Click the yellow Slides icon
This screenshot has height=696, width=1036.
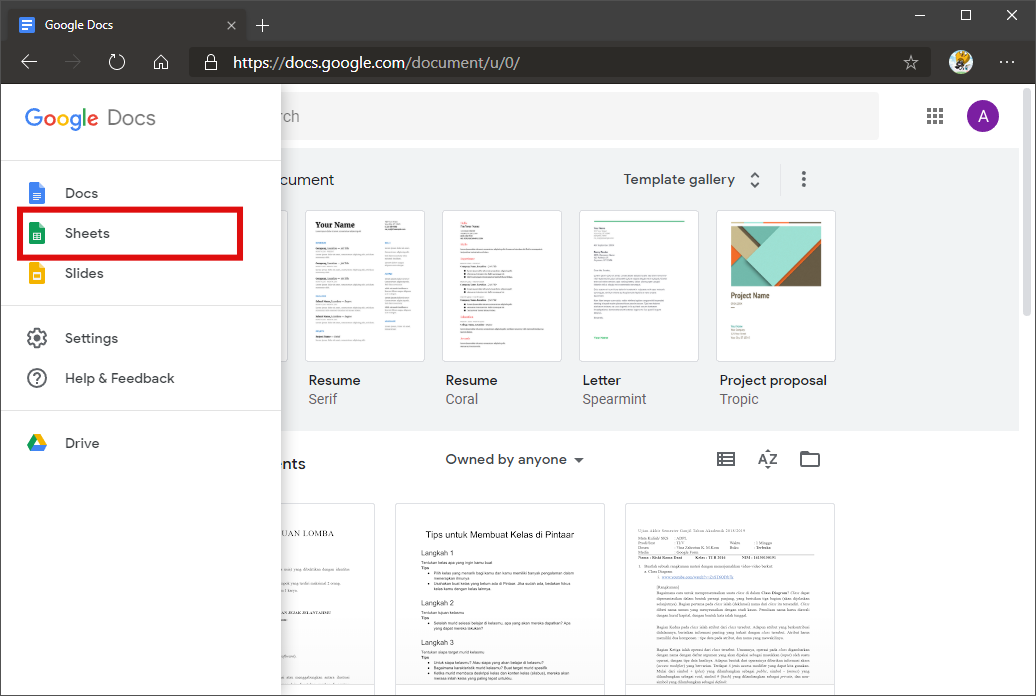[x=37, y=273]
